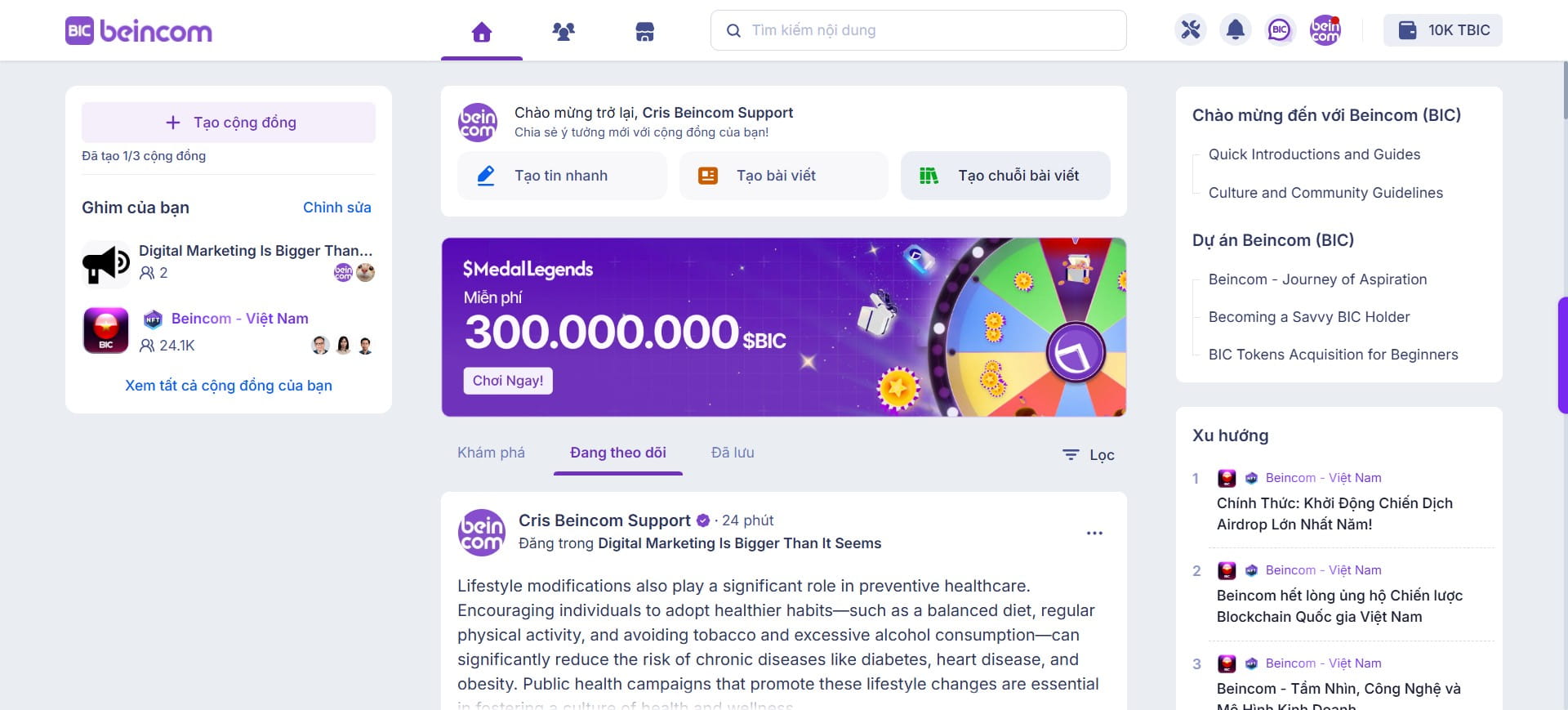Open the Marketplace store icon
This screenshot has width=1568, height=710.
pos(645,32)
